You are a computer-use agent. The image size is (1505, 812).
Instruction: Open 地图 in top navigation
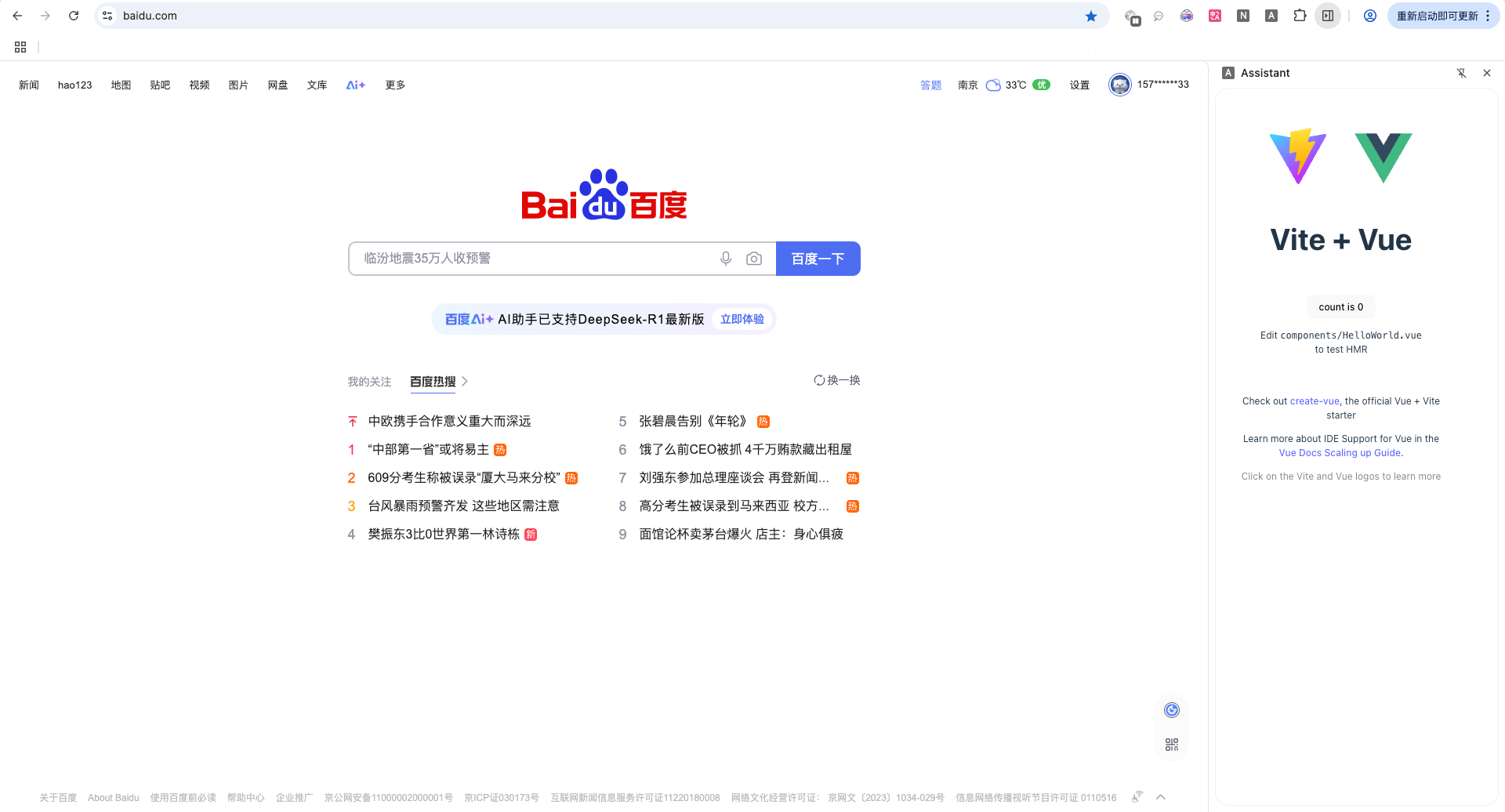coord(121,85)
